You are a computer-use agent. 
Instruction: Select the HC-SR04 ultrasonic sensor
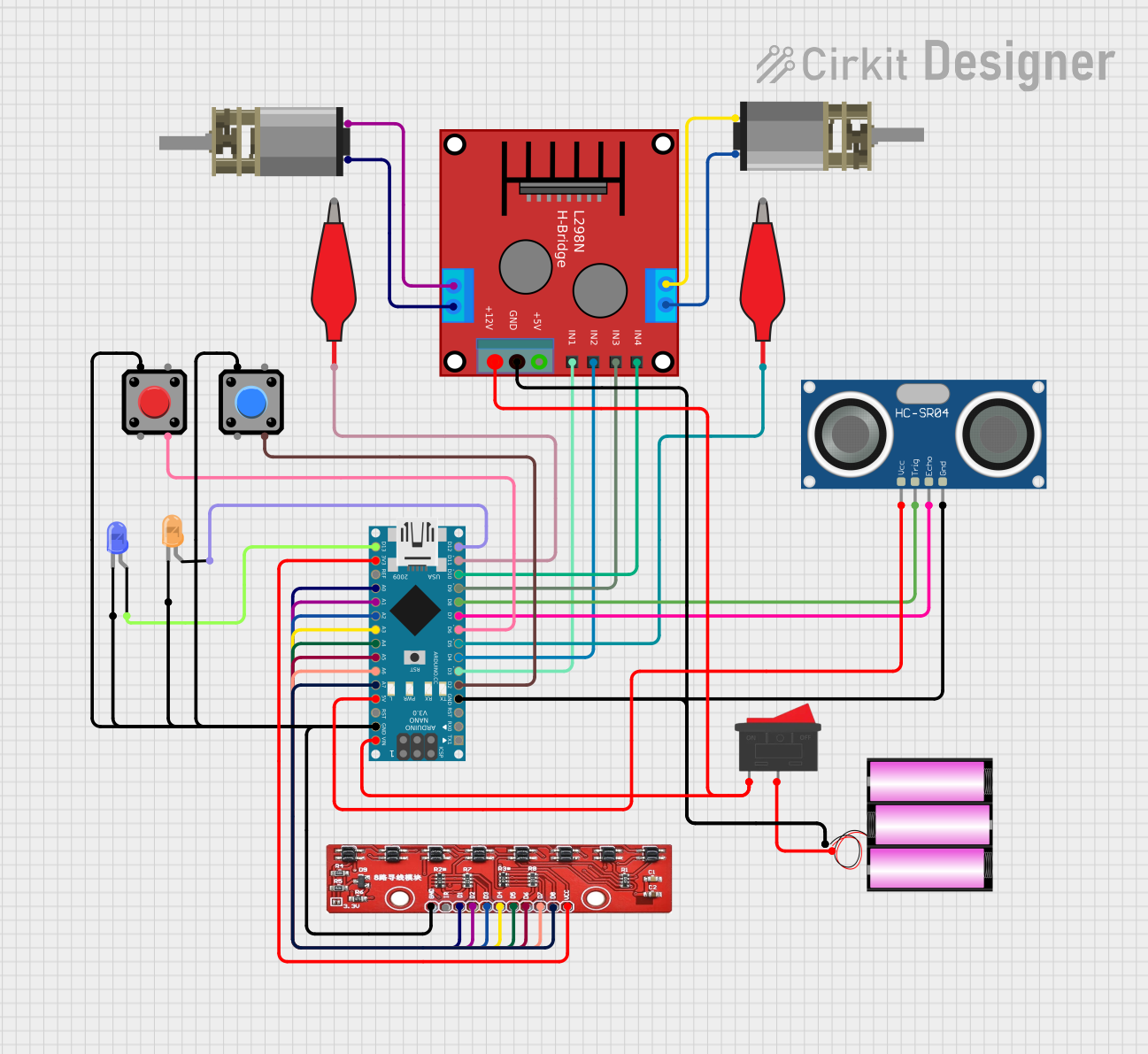coord(923,434)
